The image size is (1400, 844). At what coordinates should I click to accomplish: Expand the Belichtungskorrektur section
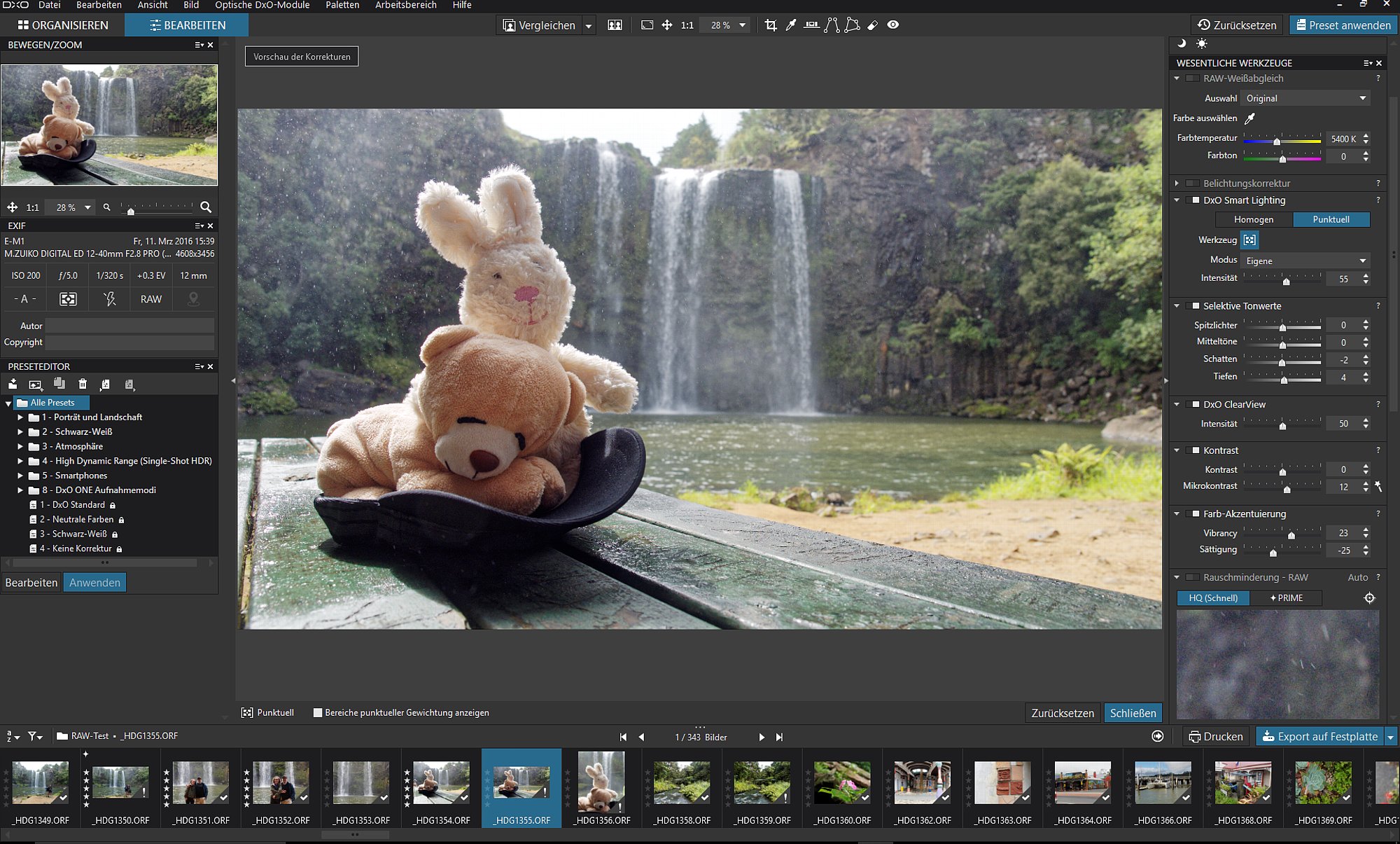tap(1177, 184)
